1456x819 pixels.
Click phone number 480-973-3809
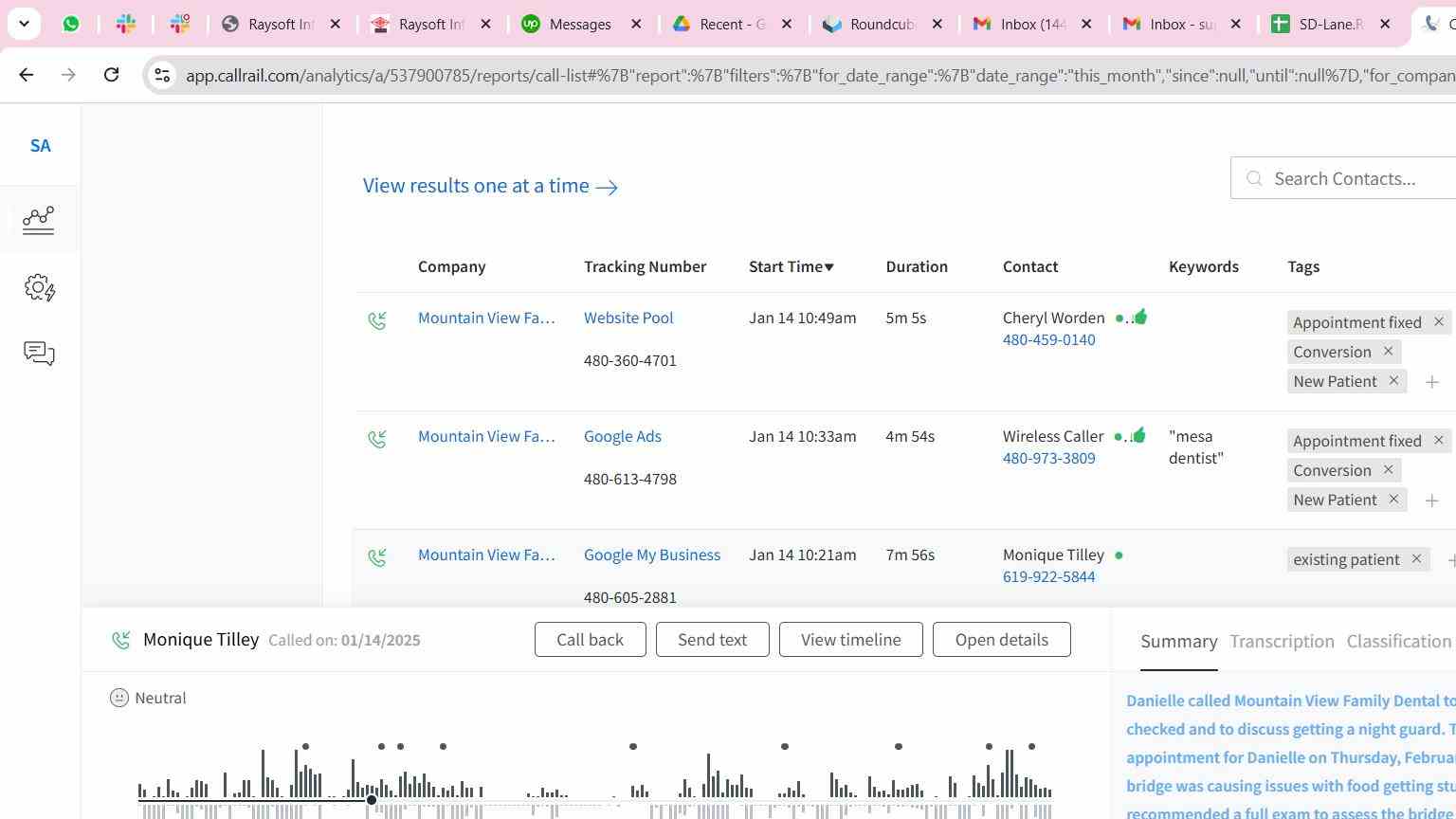pyautogui.click(x=1048, y=458)
